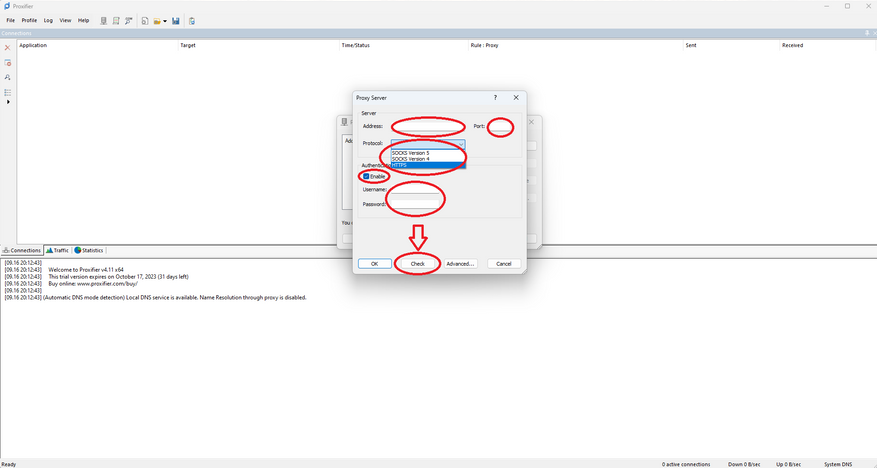The image size is (877, 468).
Task: Expand open profile folder dropdown arrow
Action: [x=165, y=21]
